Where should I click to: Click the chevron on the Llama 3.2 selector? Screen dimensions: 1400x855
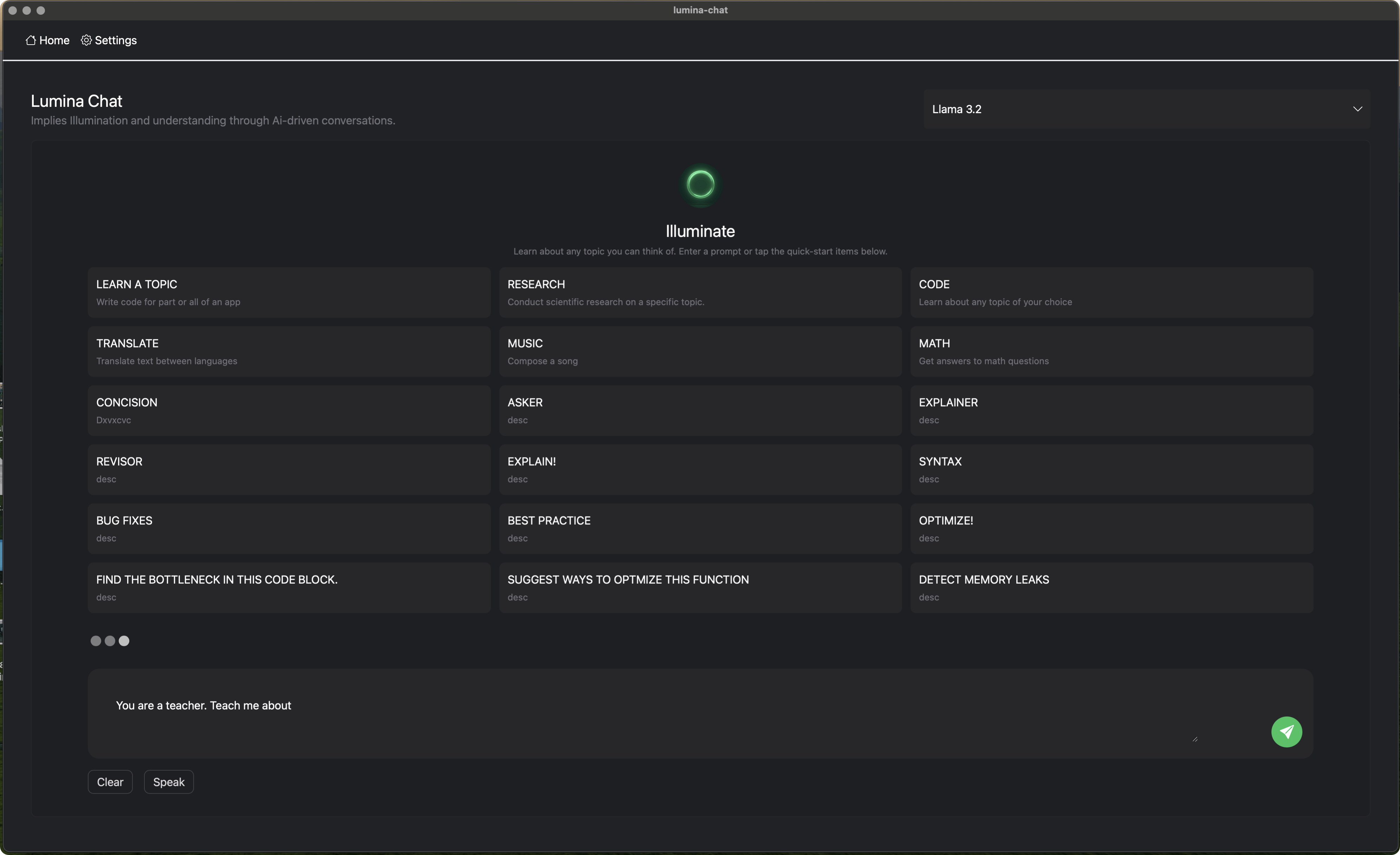tap(1357, 109)
